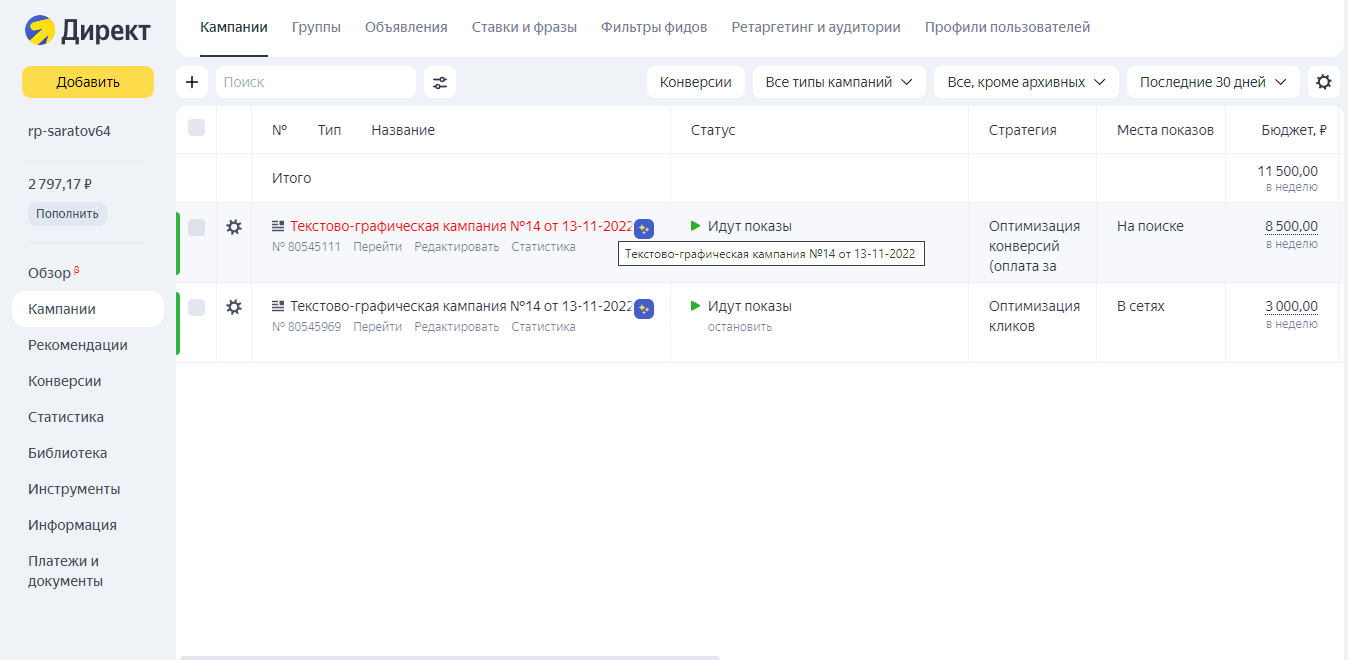Open the Профили пользователей tab
This screenshot has width=1348, height=660.
click(x=1007, y=28)
